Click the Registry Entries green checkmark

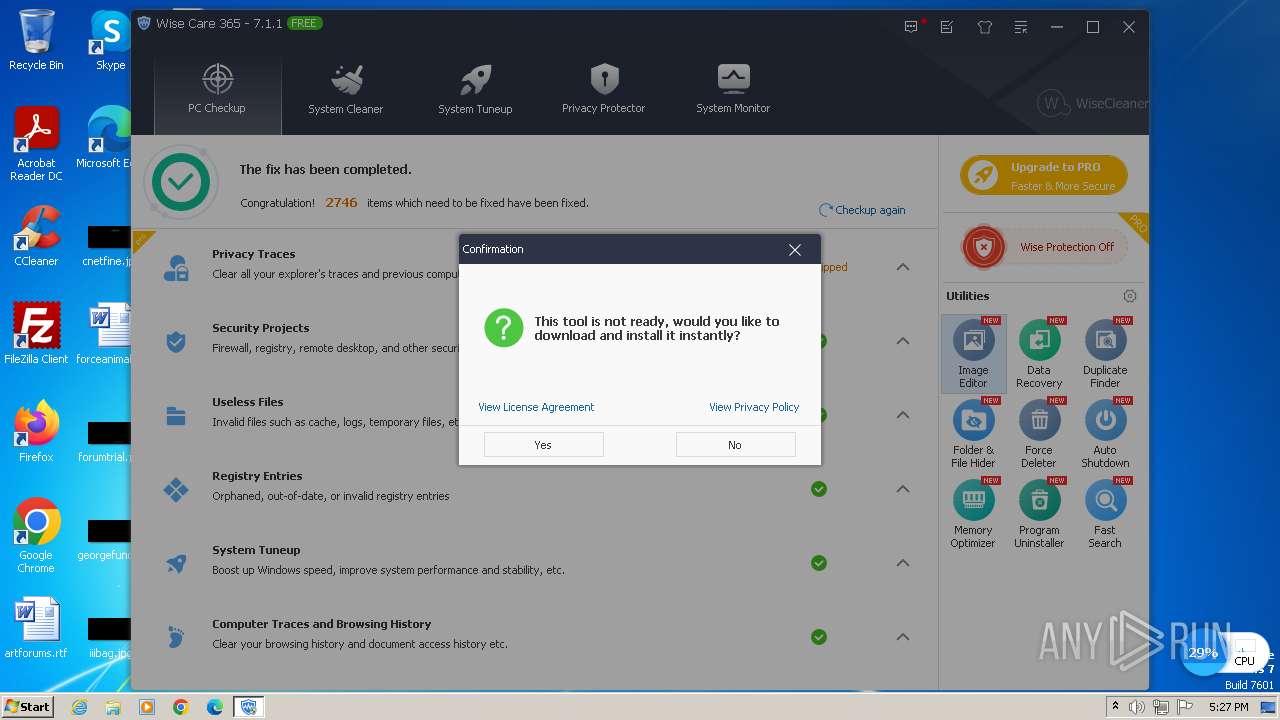point(819,489)
